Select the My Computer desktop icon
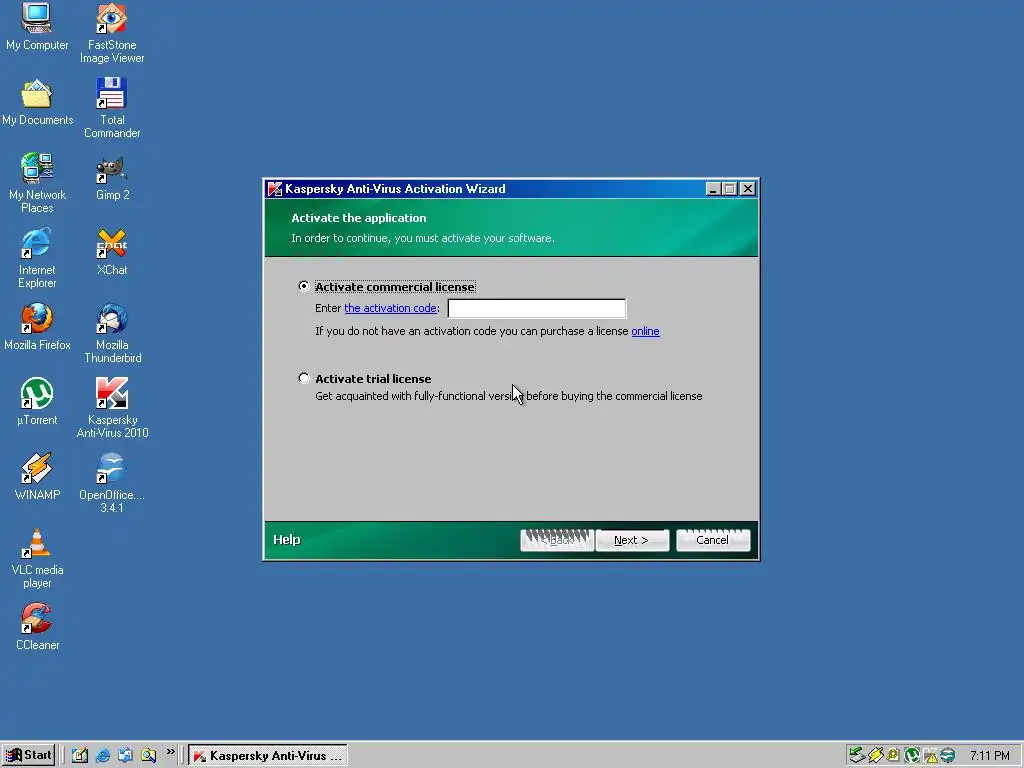 37,26
